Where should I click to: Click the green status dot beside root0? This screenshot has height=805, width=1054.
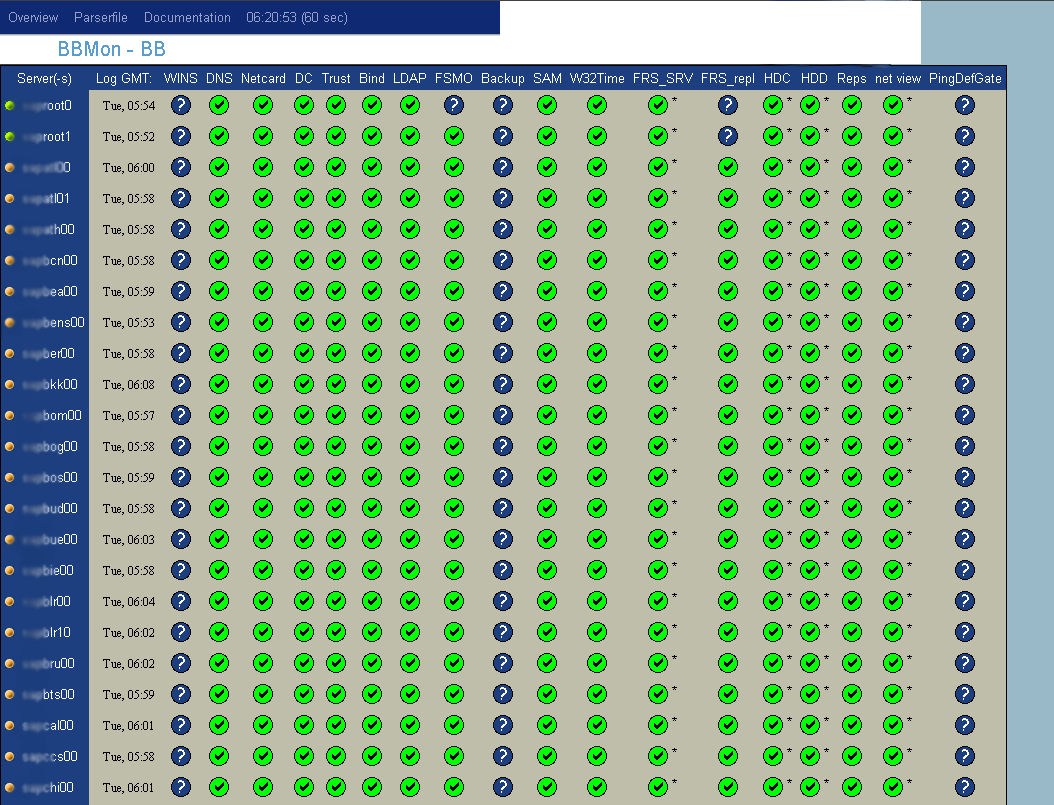point(9,105)
